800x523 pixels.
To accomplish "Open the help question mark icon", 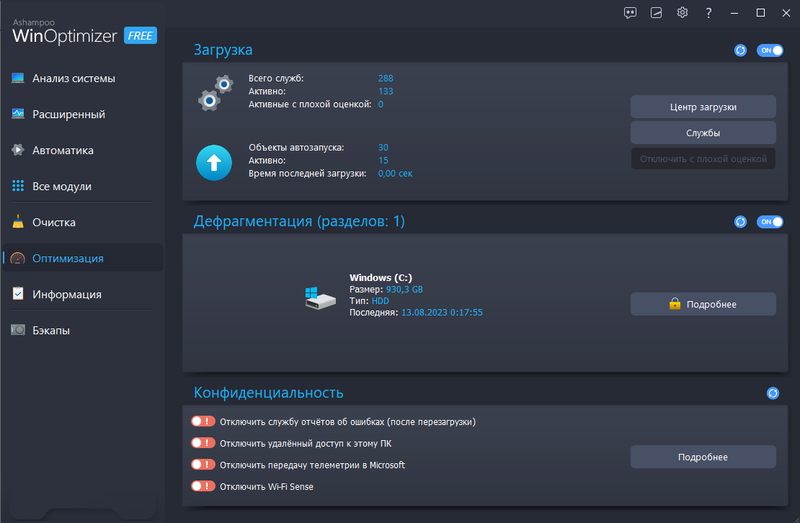I will (708, 13).
